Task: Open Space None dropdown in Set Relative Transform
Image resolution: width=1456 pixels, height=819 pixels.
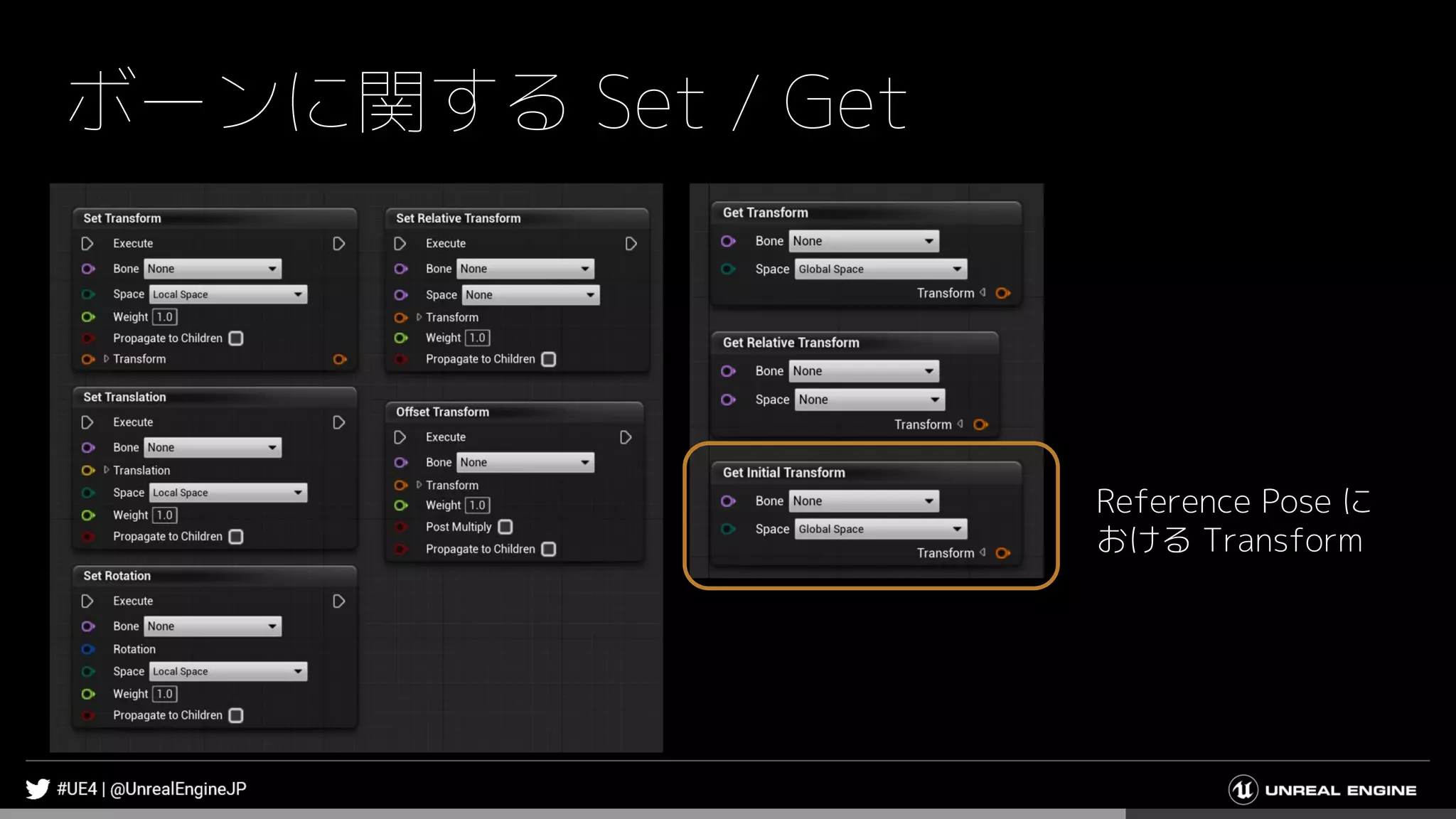Action: click(x=531, y=295)
